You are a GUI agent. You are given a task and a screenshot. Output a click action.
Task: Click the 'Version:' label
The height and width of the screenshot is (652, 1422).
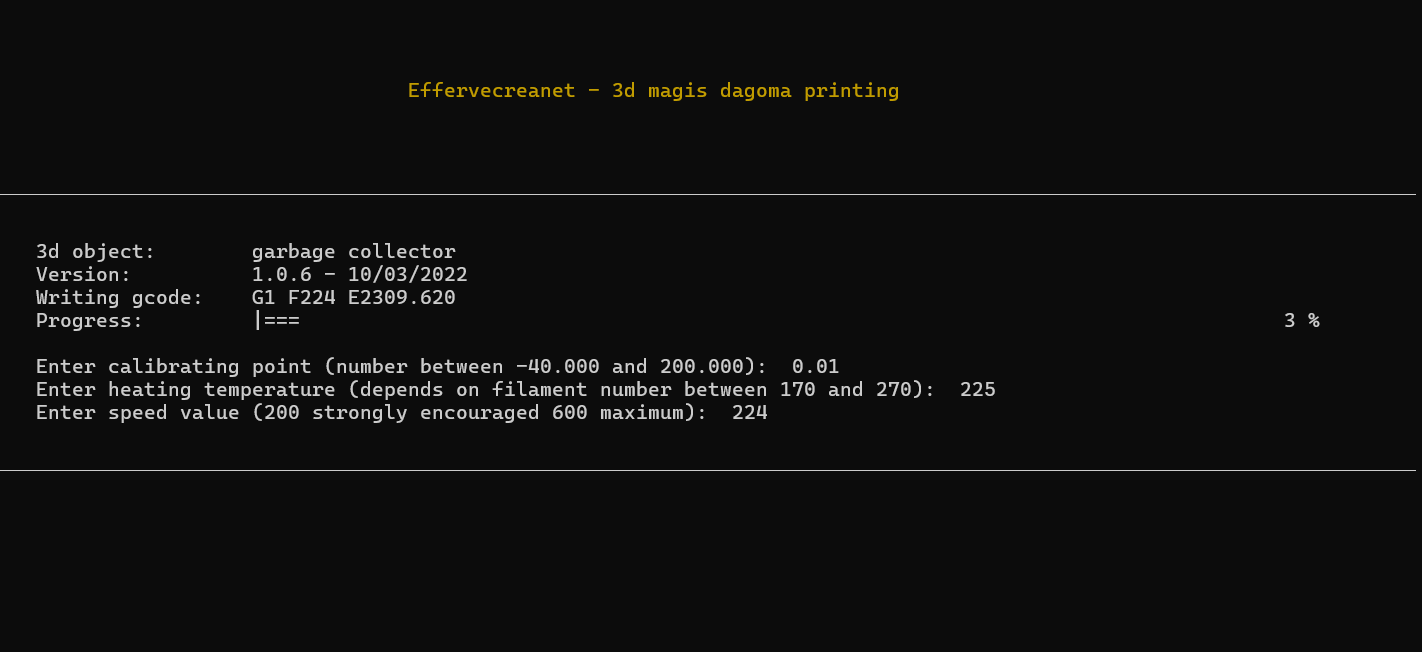[x=84, y=275]
